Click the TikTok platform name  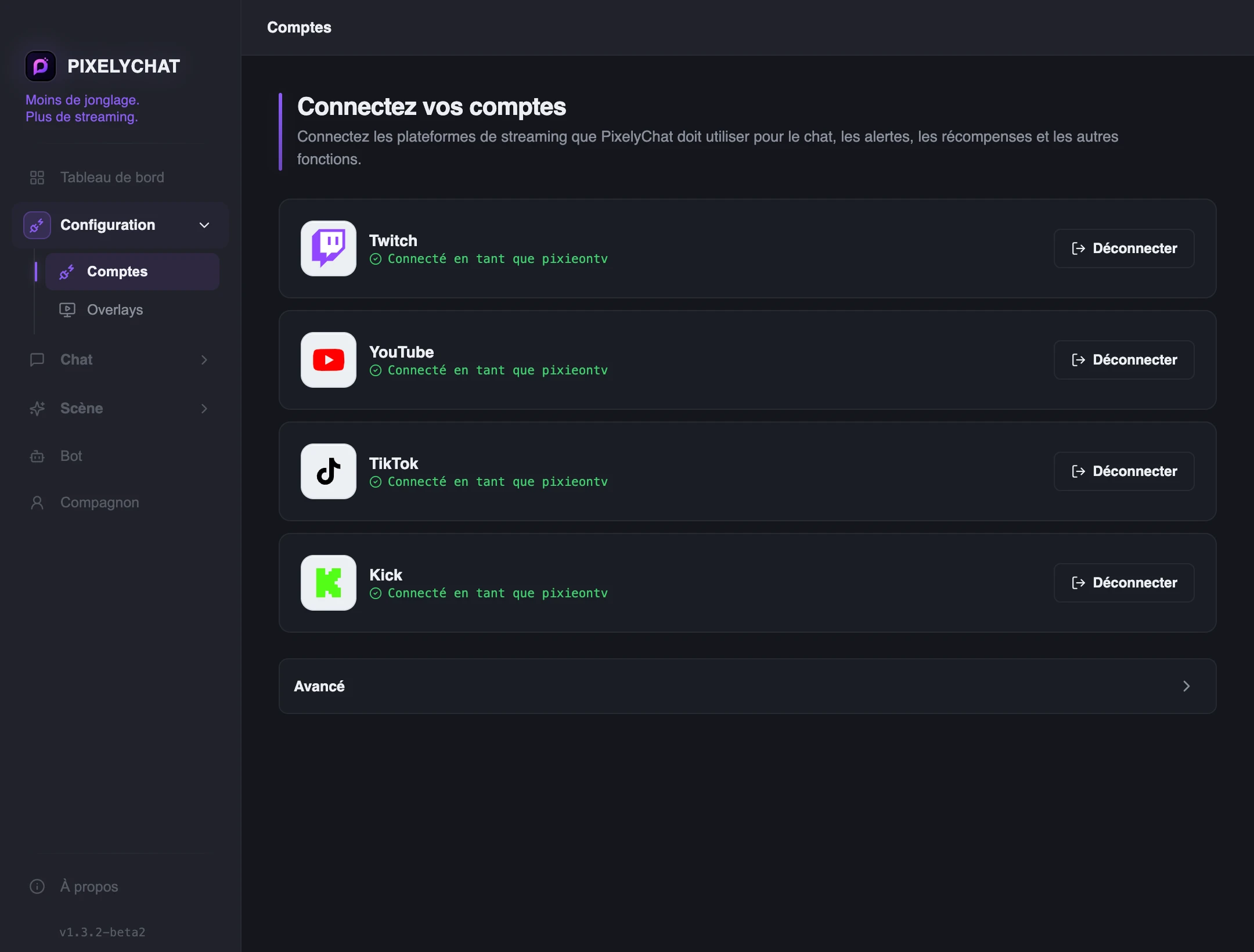pos(394,464)
